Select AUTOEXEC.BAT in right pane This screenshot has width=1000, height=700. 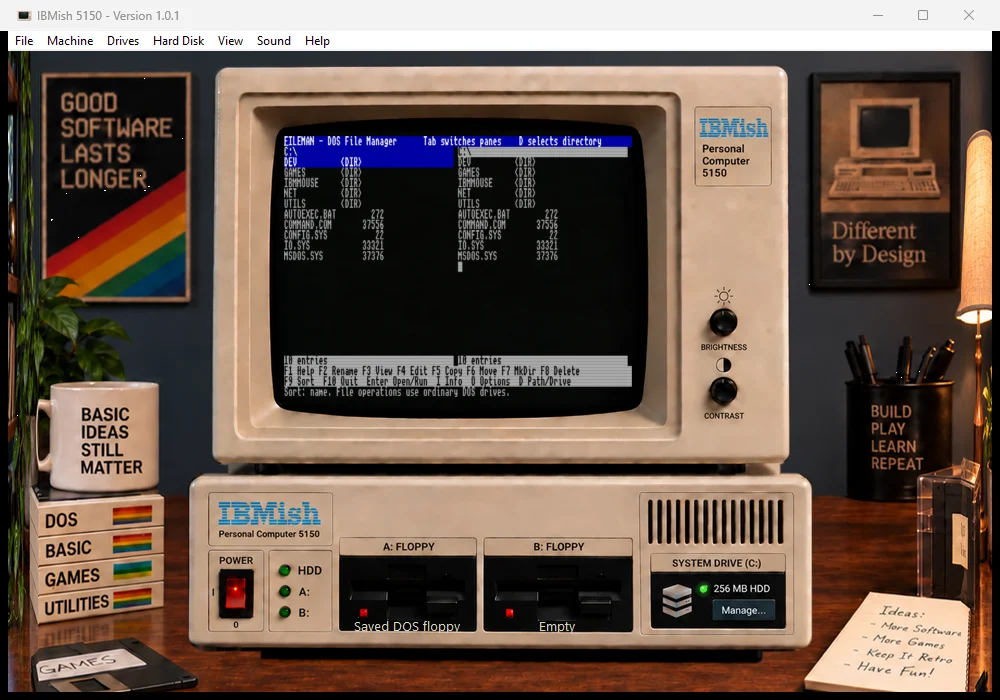(542, 214)
